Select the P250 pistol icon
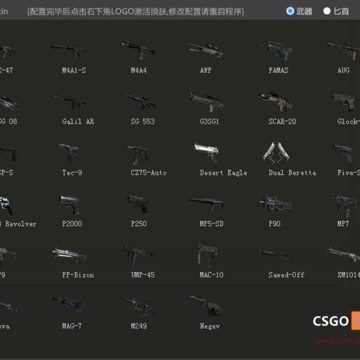The height and width of the screenshot is (360, 360). [138, 204]
